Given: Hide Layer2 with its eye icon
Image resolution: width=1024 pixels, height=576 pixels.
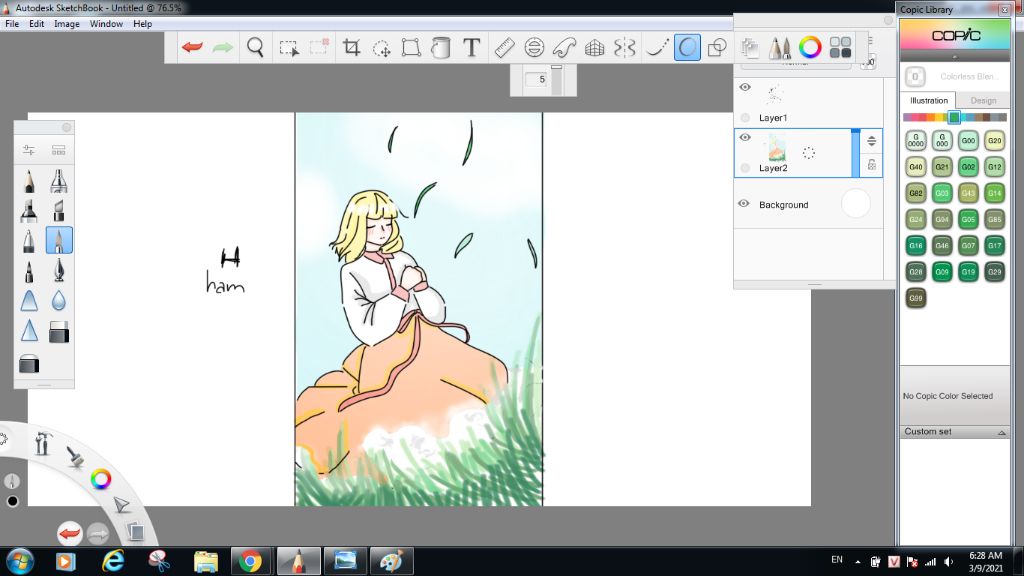Looking at the screenshot, I should (x=745, y=137).
